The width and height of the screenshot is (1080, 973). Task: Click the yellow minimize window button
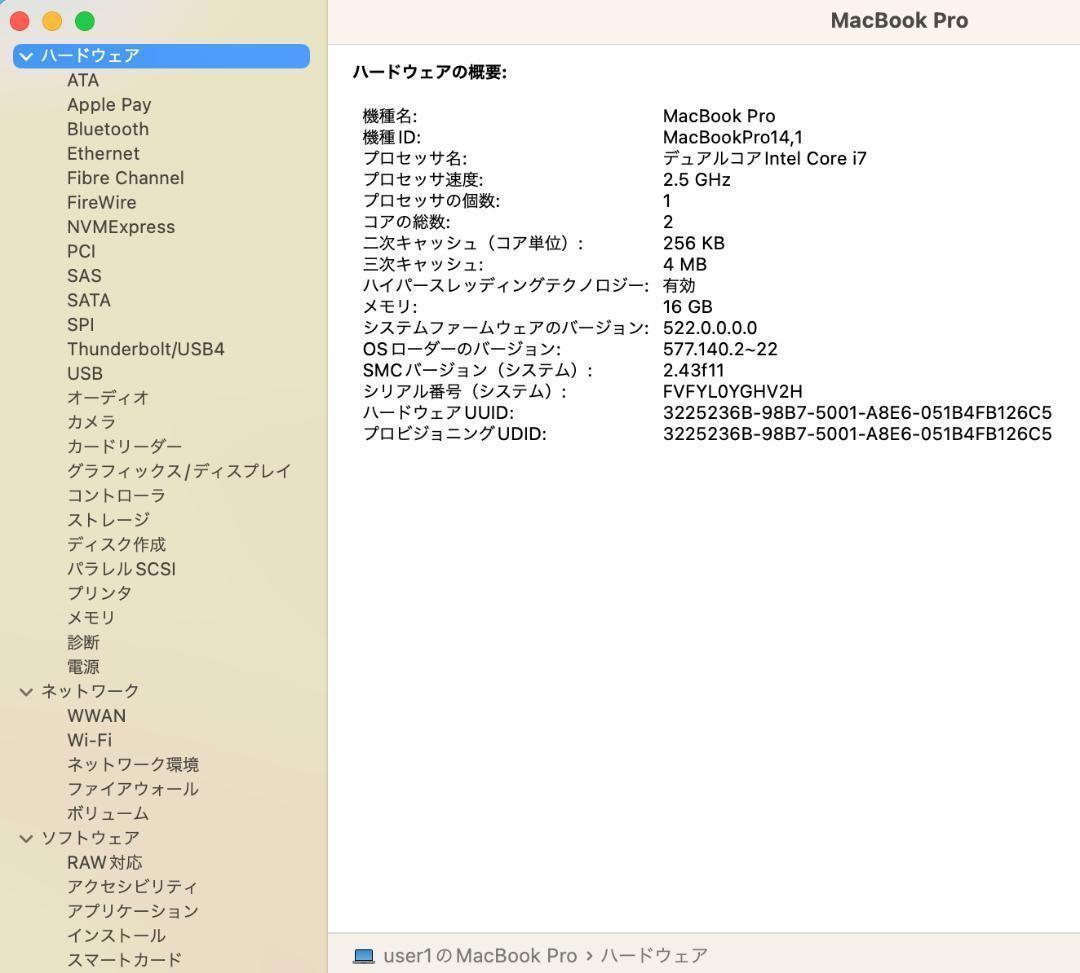[52, 21]
